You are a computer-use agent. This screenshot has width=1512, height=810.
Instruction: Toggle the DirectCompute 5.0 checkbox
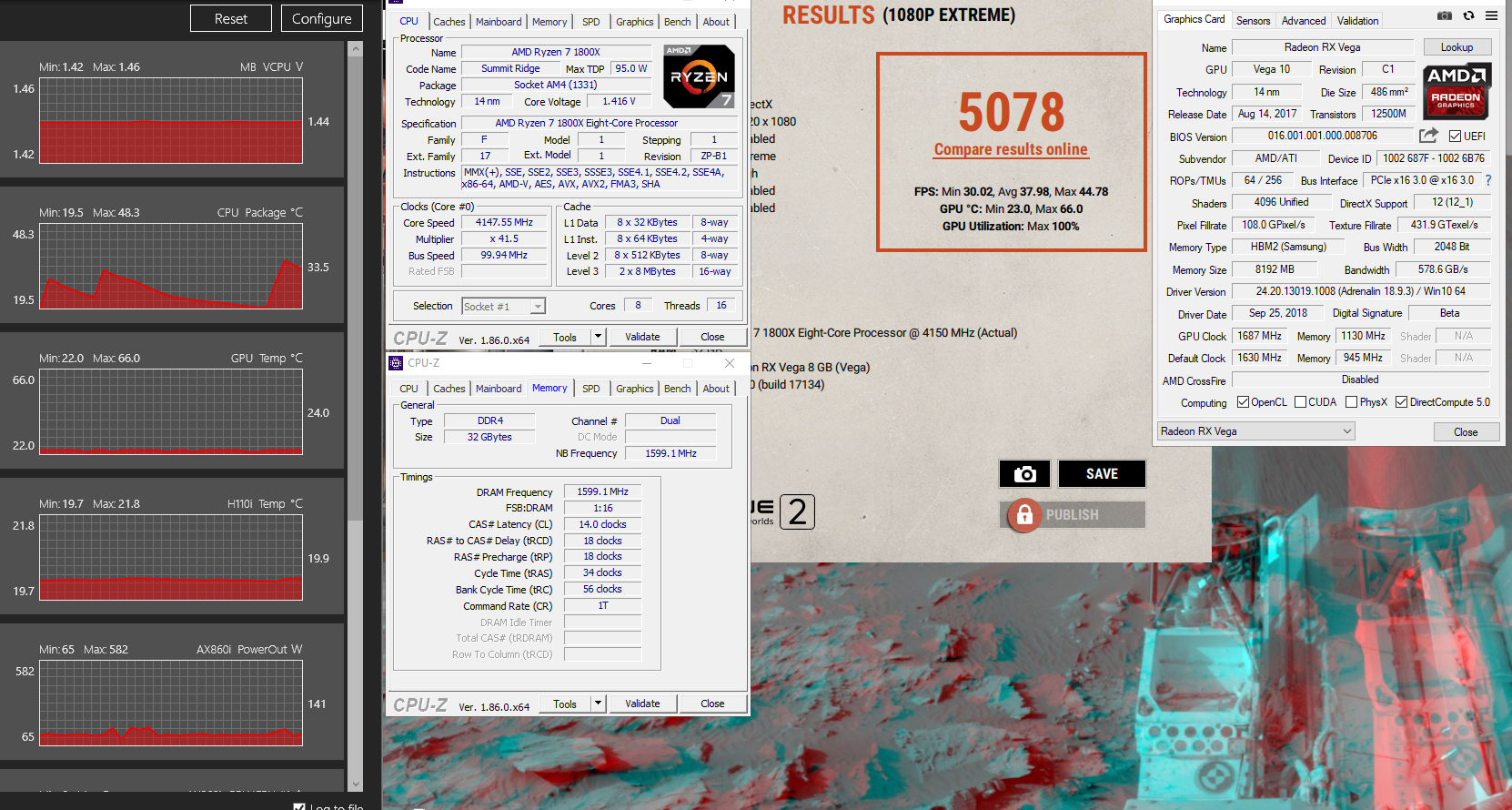[1401, 402]
